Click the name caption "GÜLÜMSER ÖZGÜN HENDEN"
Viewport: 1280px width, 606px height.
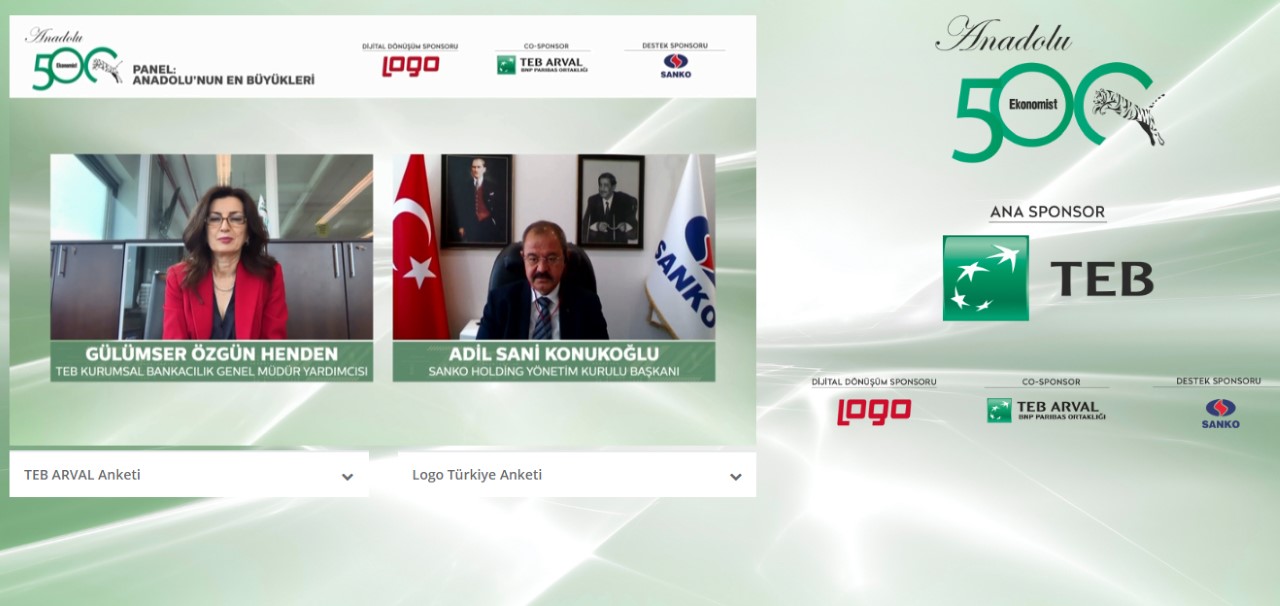coord(212,354)
